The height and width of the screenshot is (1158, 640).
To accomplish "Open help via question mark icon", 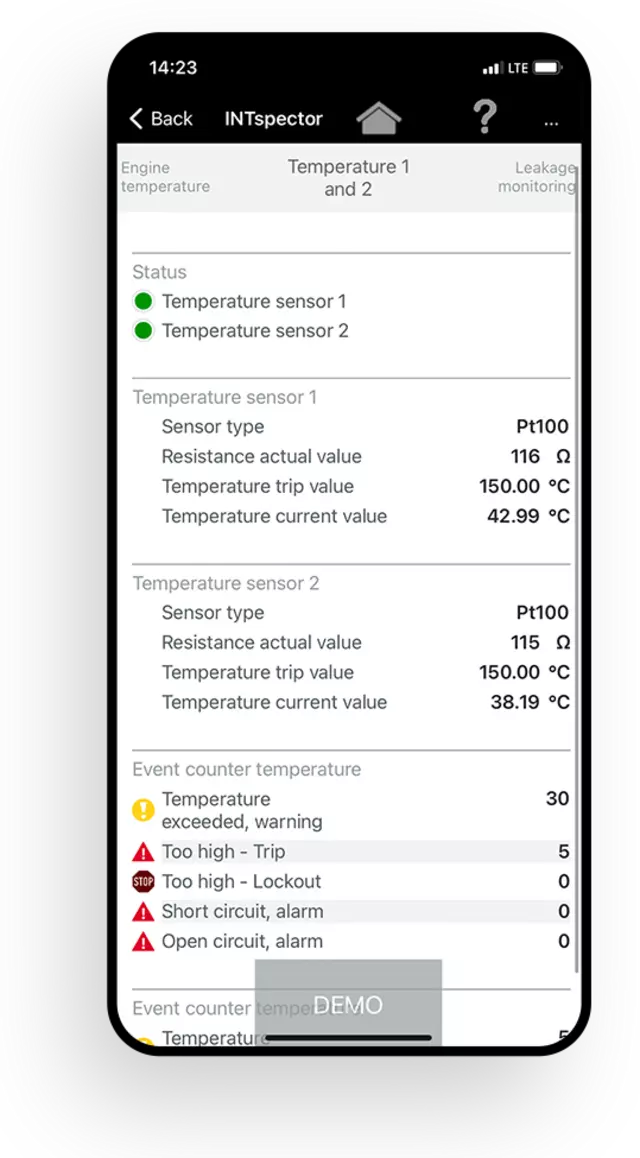I will (484, 117).
